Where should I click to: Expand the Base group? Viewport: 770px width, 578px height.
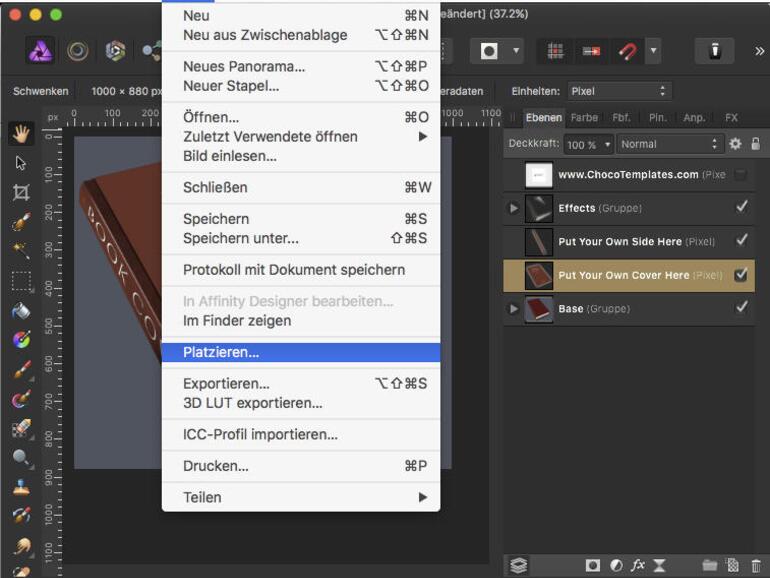pos(514,309)
